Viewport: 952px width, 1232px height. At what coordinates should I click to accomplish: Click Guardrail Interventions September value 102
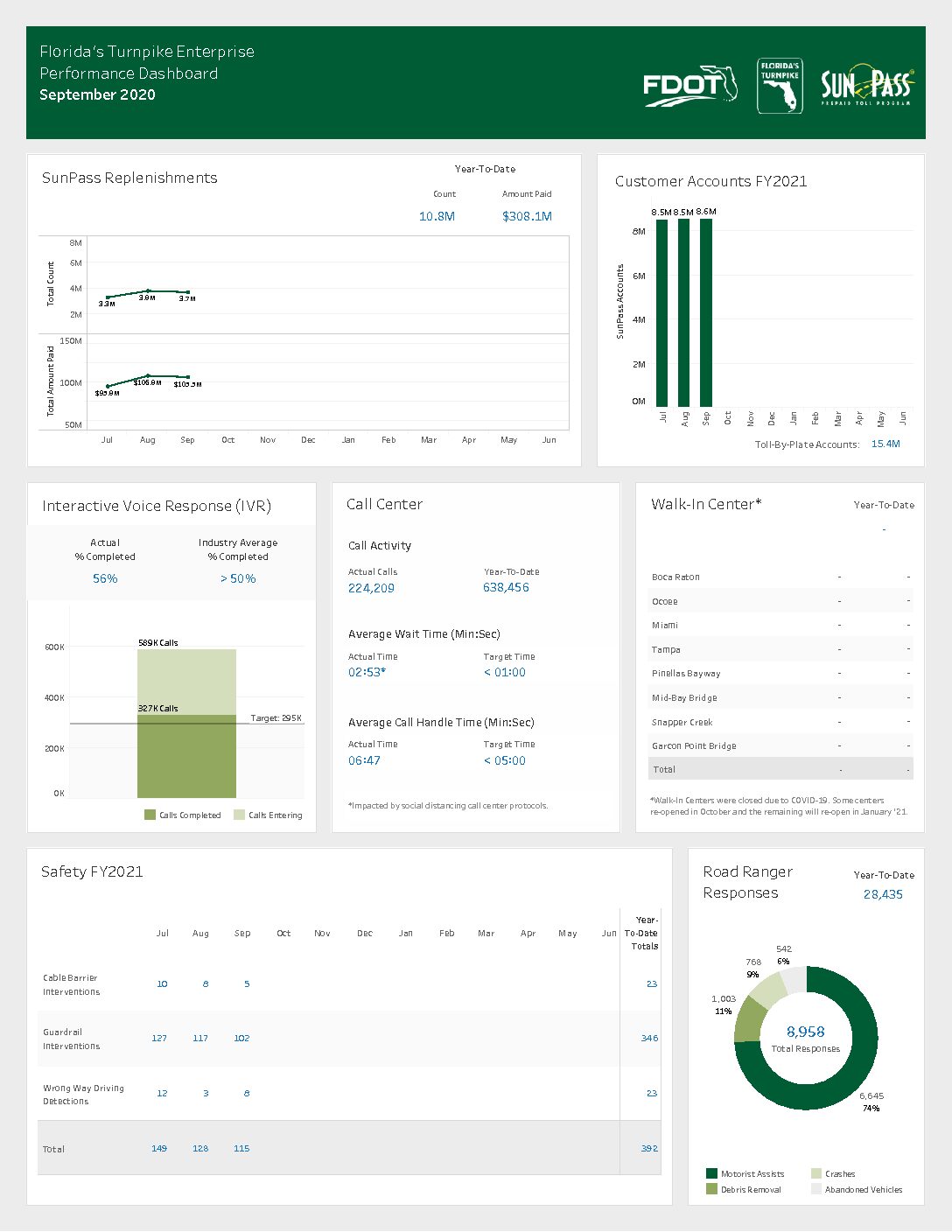[241, 1038]
